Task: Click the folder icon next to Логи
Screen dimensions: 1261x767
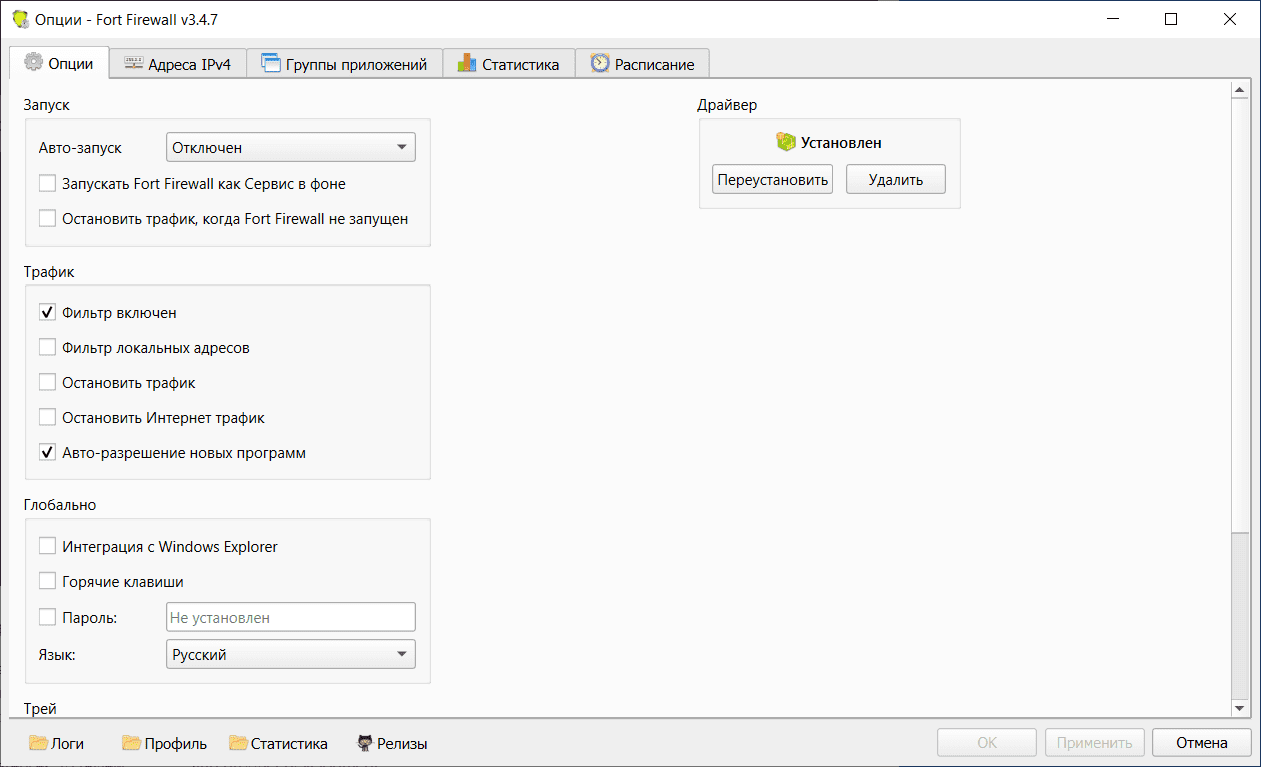Action: (x=39, y=743)
